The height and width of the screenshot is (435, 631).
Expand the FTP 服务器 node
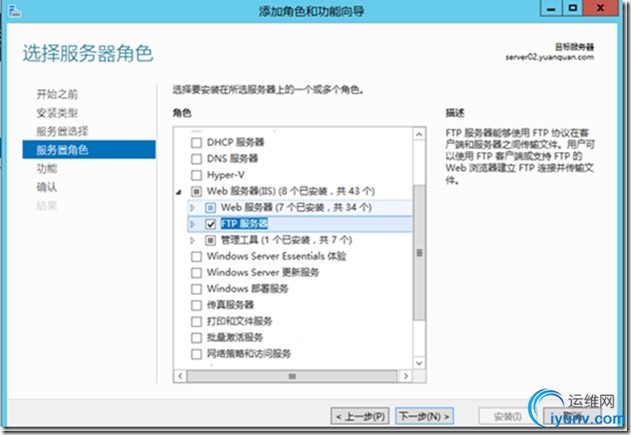pos(193,224)
